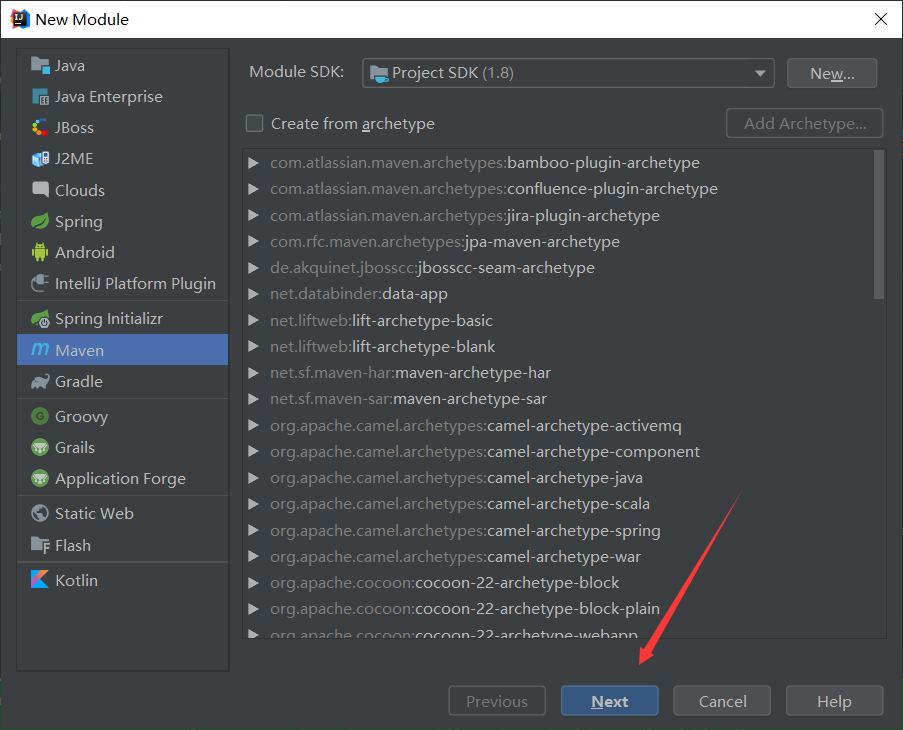
Task: Expand confluence-plugin-archetype entry
Action: [x=253, y=189]
